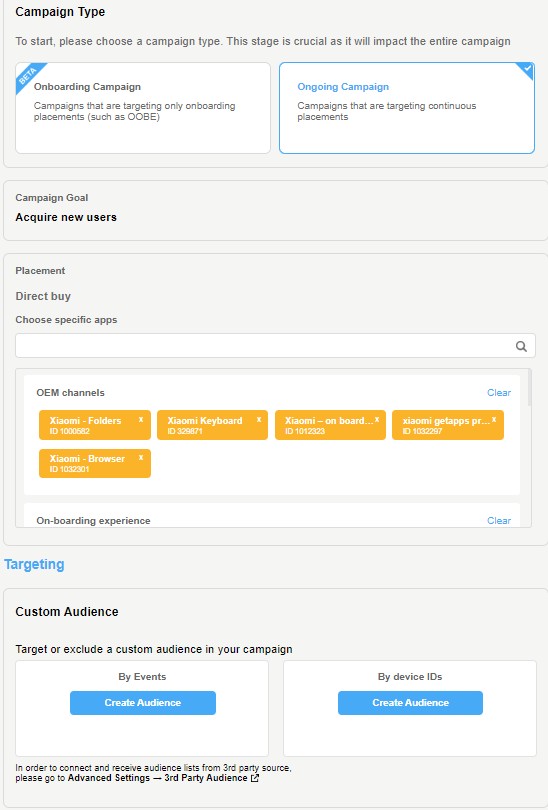Click the Targeting section heading
The height and width of the screenshot is (810, 548).
point(34,564)
